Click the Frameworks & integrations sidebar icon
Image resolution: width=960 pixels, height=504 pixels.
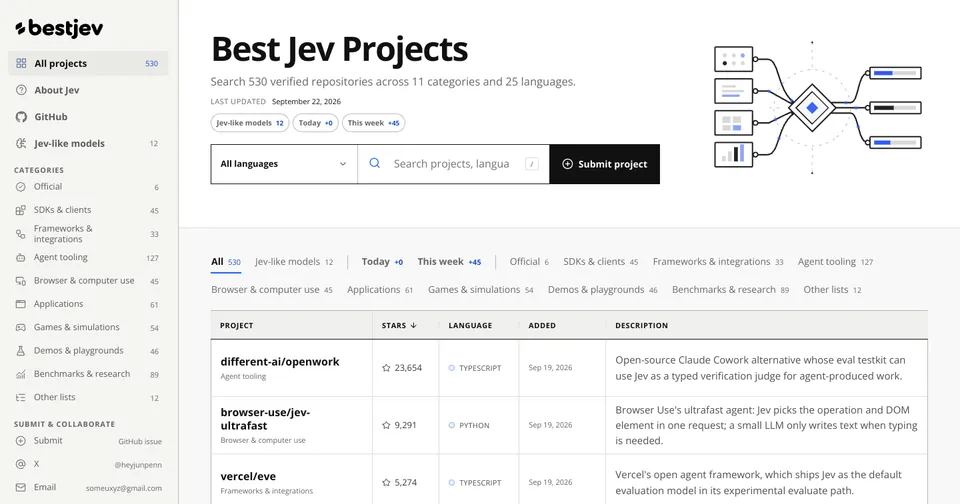click(21, 234)
